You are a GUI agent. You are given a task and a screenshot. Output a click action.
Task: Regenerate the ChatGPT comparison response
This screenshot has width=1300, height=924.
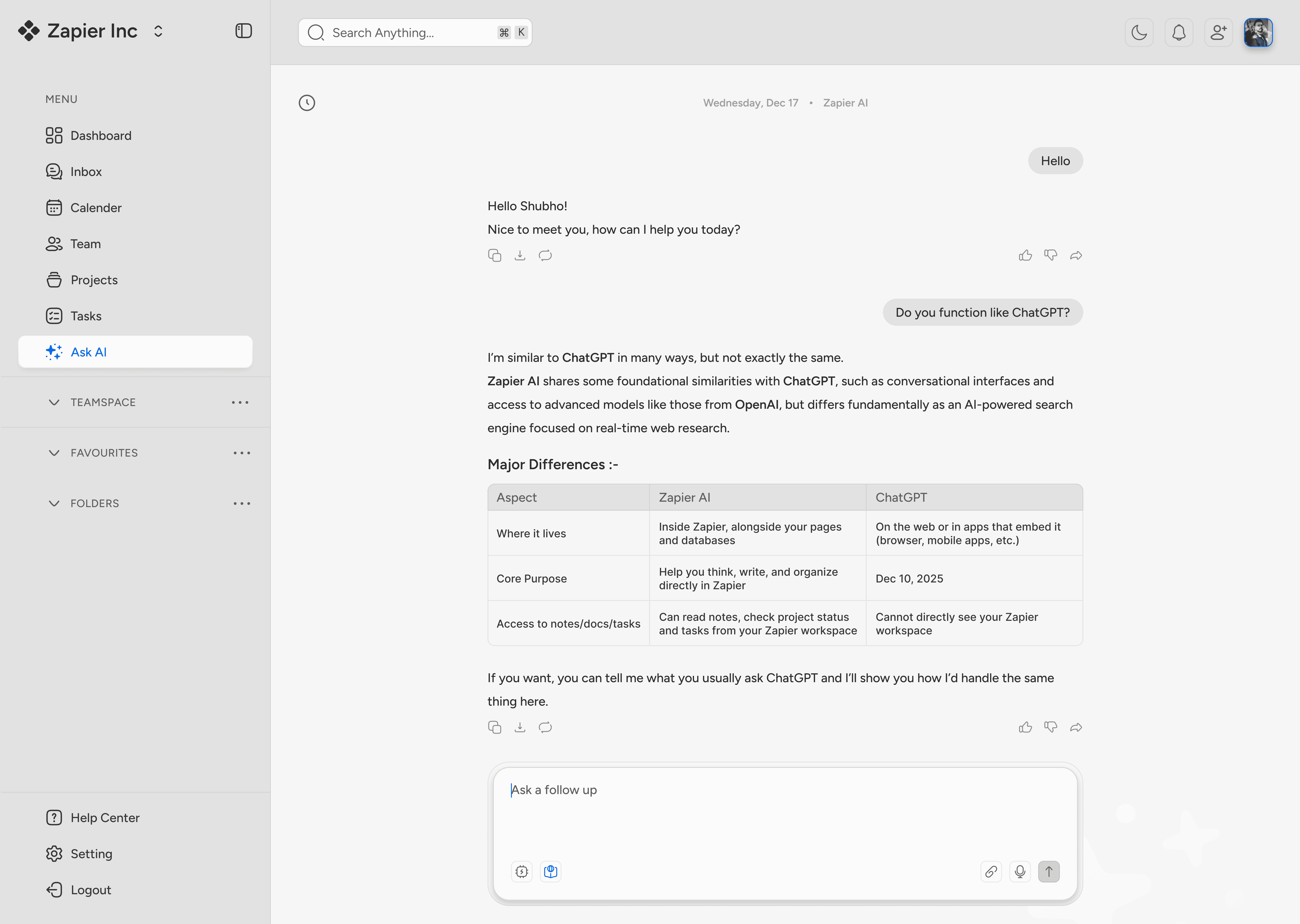pos(545,727)
